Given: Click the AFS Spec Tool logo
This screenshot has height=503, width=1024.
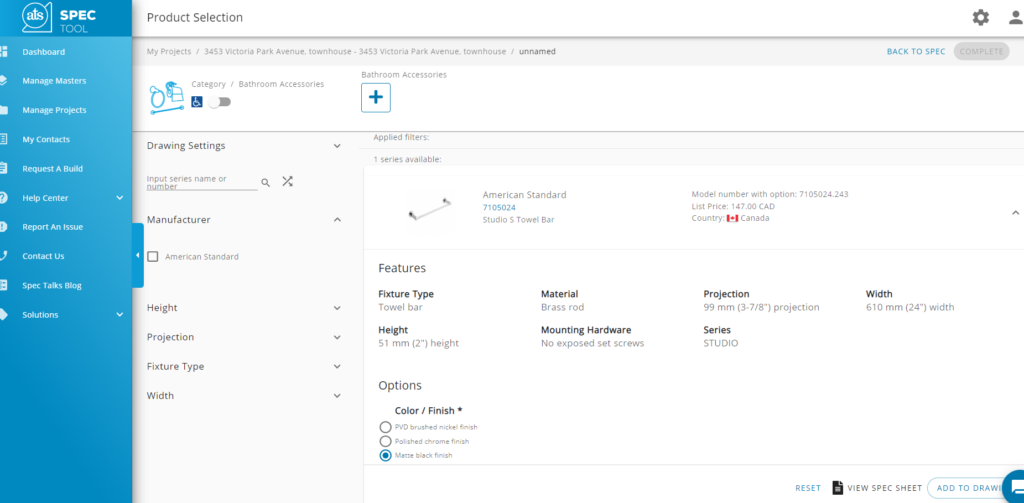Looking at the screenshot, I should pyautogui.click(x=59, y=17).
